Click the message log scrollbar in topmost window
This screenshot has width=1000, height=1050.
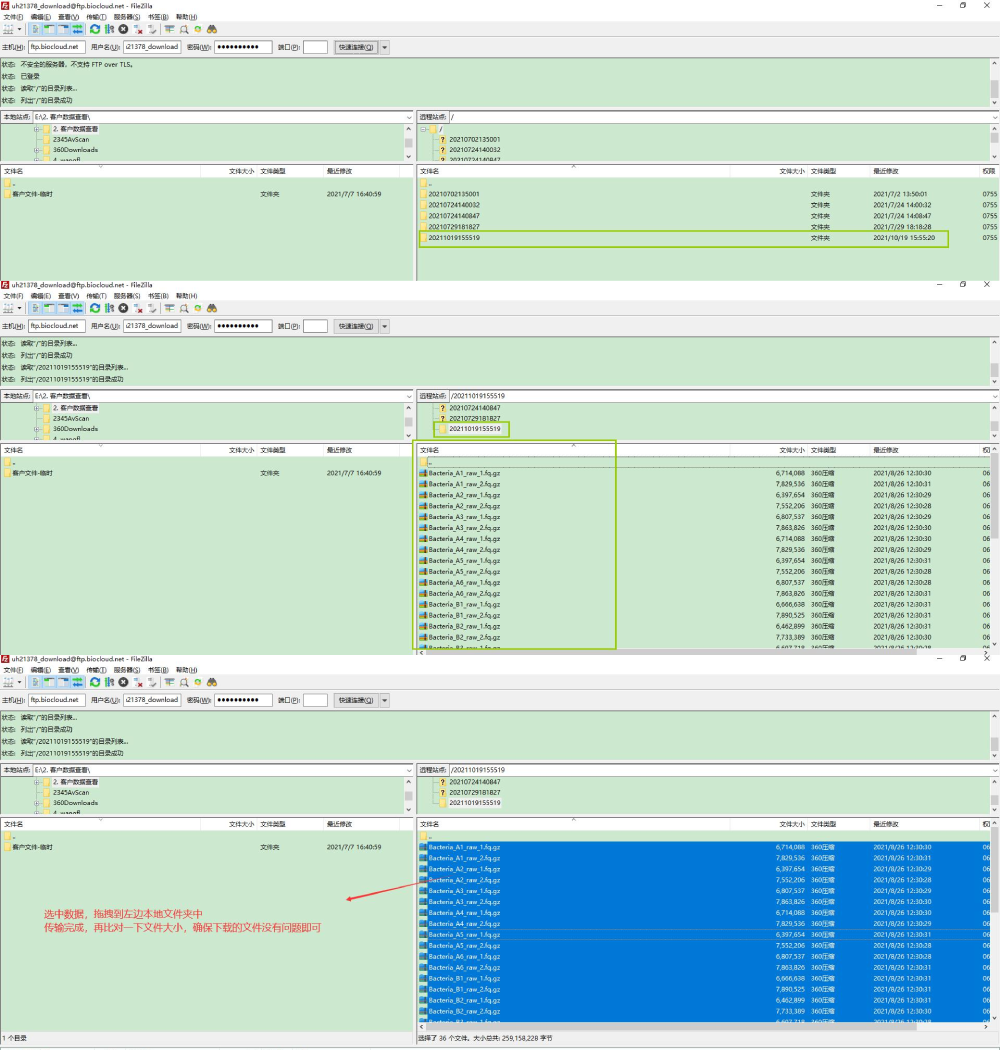[x=994, y=82]
